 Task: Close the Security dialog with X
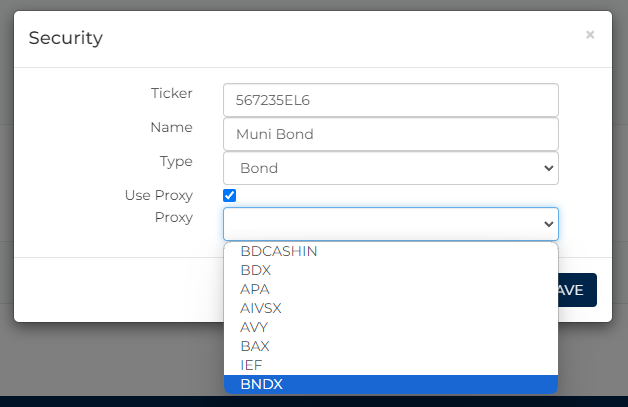coord(590,35)
